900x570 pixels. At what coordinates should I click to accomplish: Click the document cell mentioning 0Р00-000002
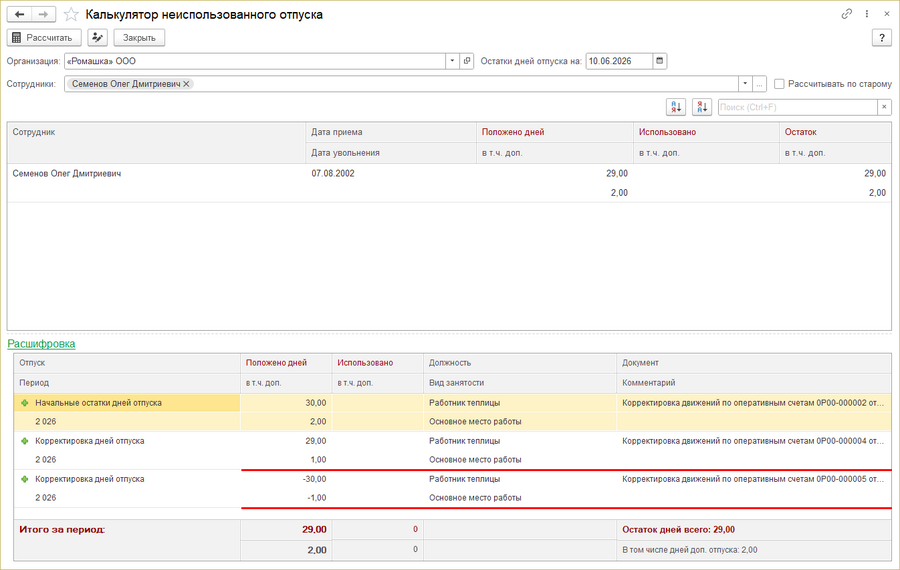(x=754, y=403)
